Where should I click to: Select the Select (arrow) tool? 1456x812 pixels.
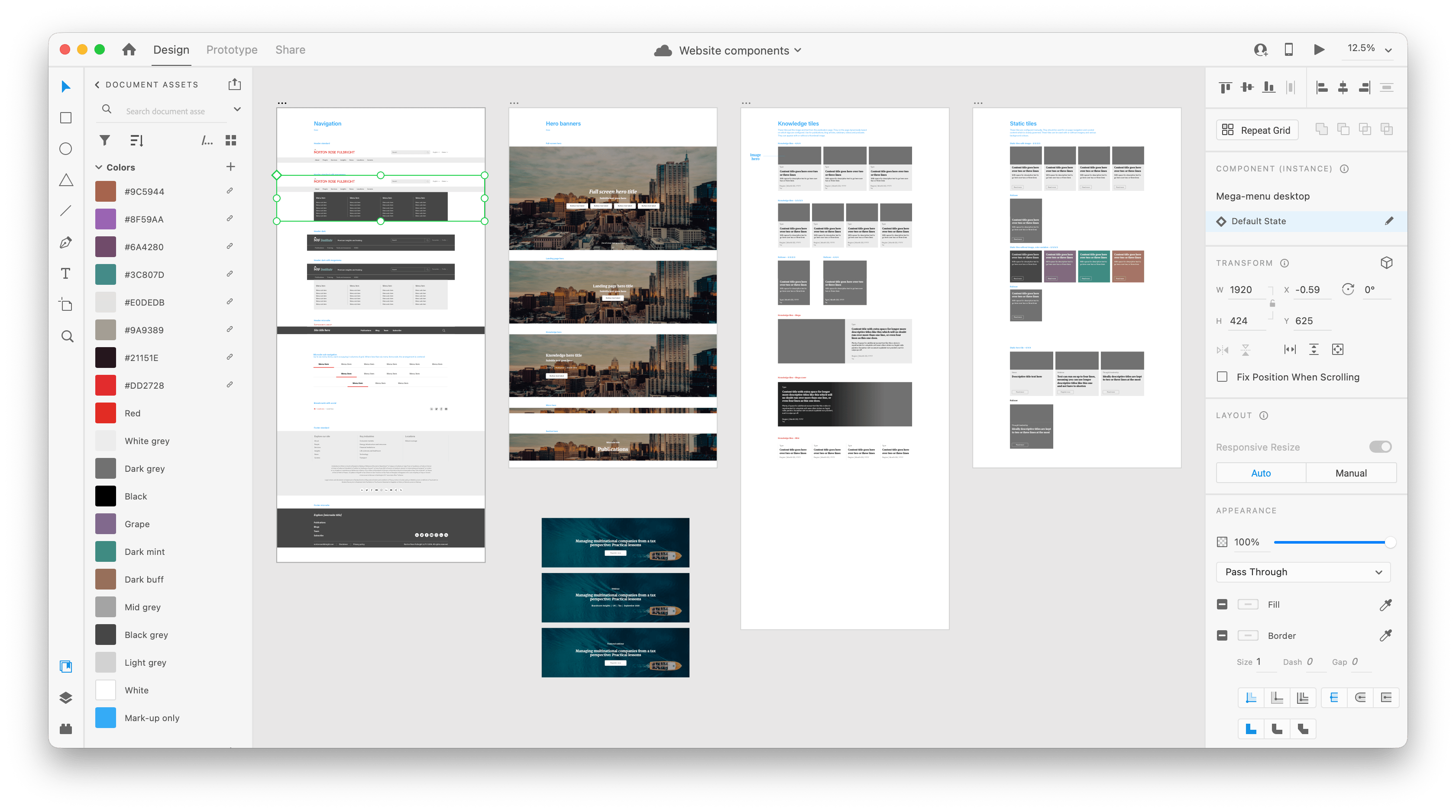tap(65, 87)
